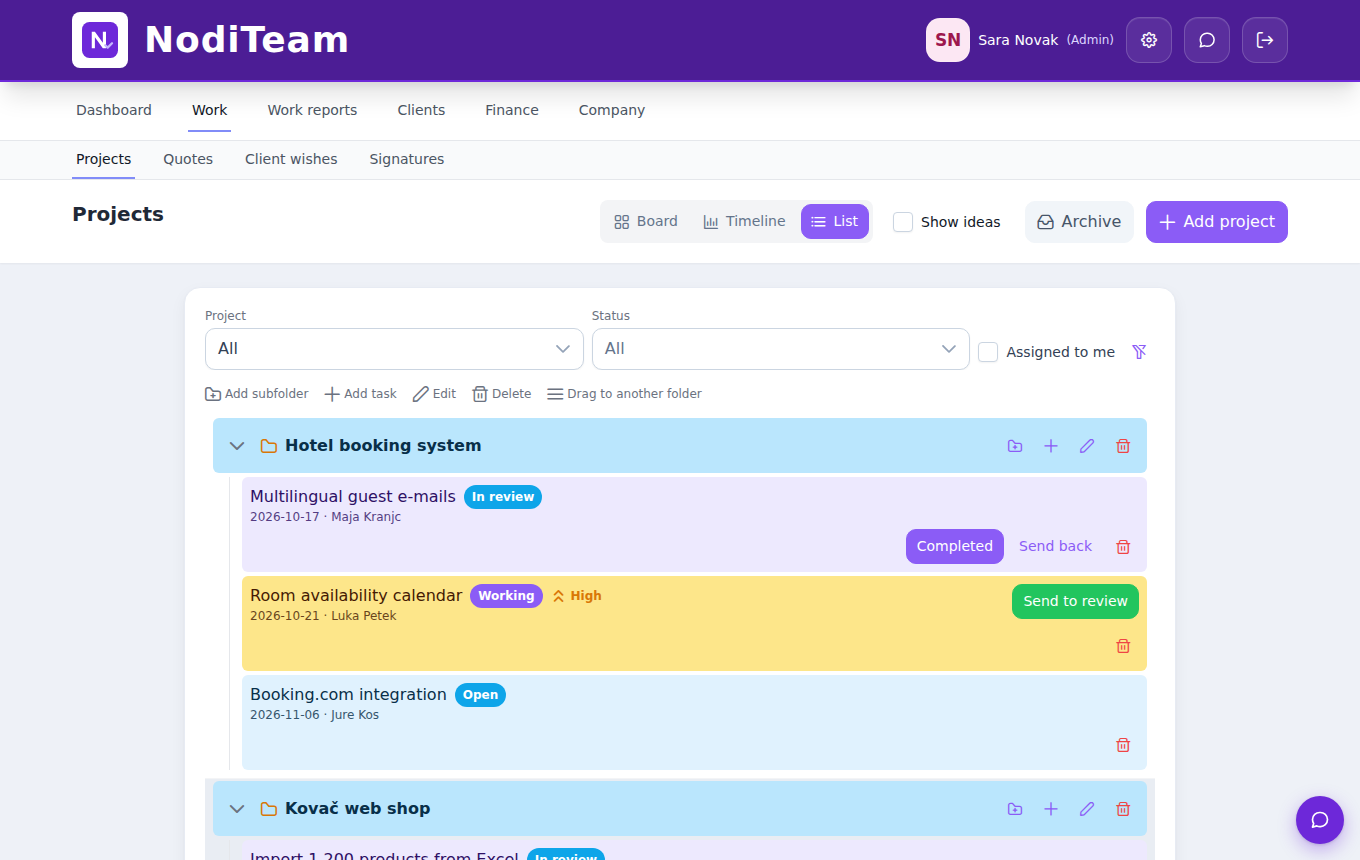Viewport: 1360px width, 860px height.
Task: Click the Add project button
Action: pos(1217,222)
